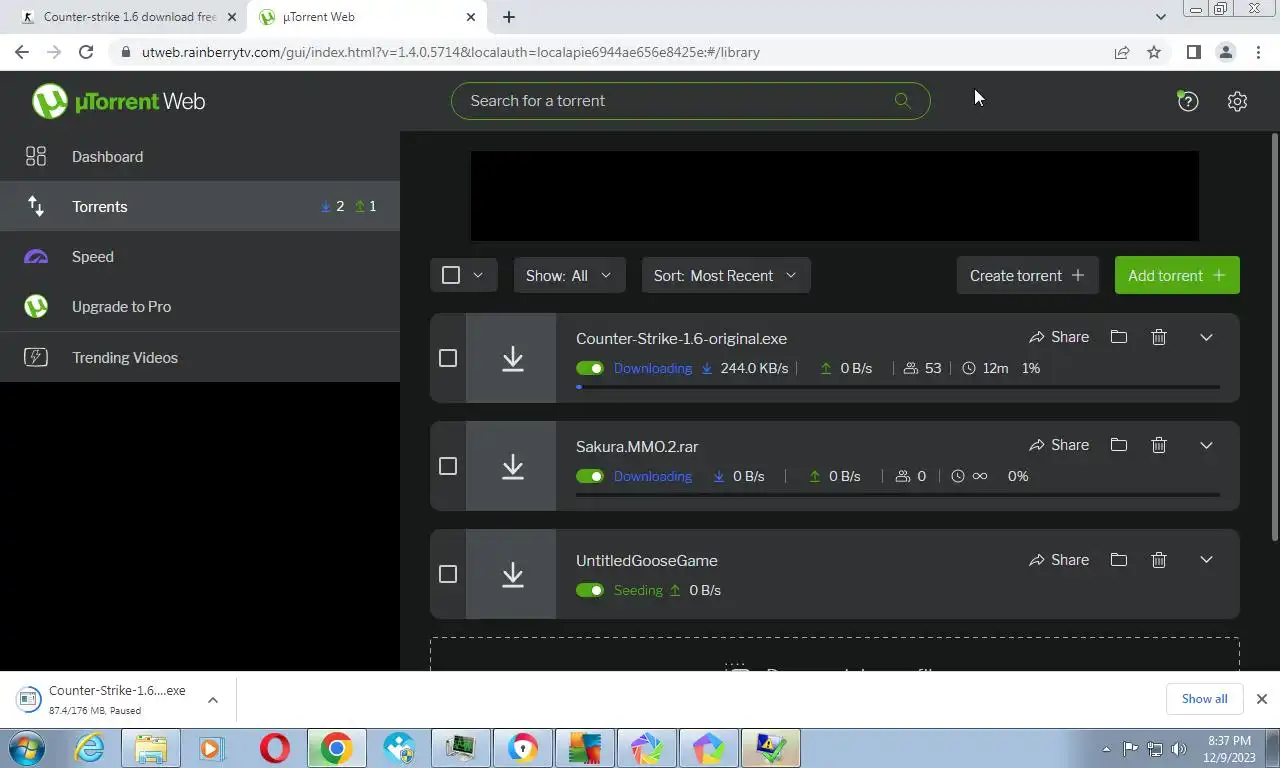Toggle off Sakura.MMO.2.rar download switch
1280x768 pixels.
tap(590, 476)
